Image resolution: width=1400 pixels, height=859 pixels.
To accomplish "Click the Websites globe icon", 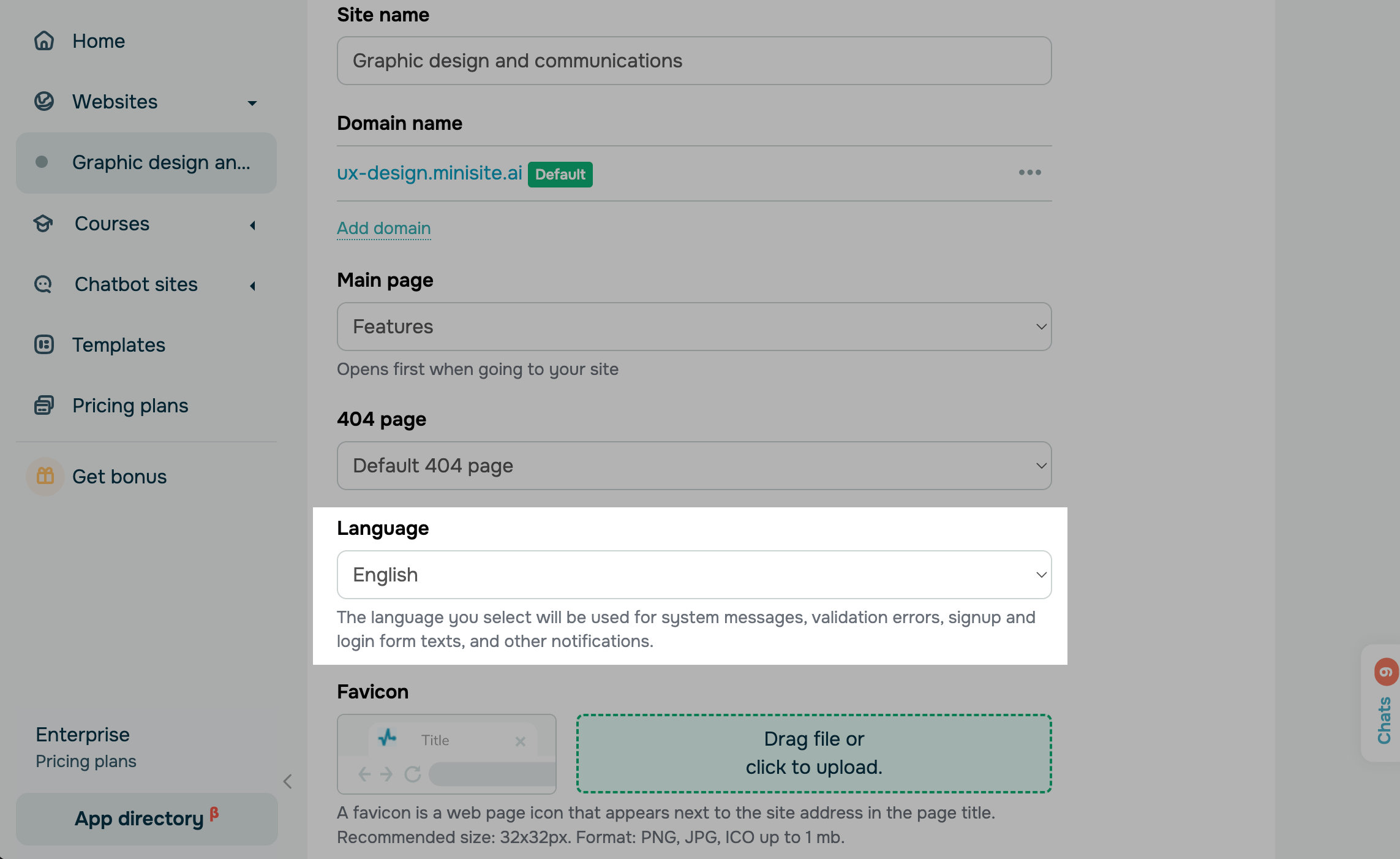I will click(x=44, y=101).
